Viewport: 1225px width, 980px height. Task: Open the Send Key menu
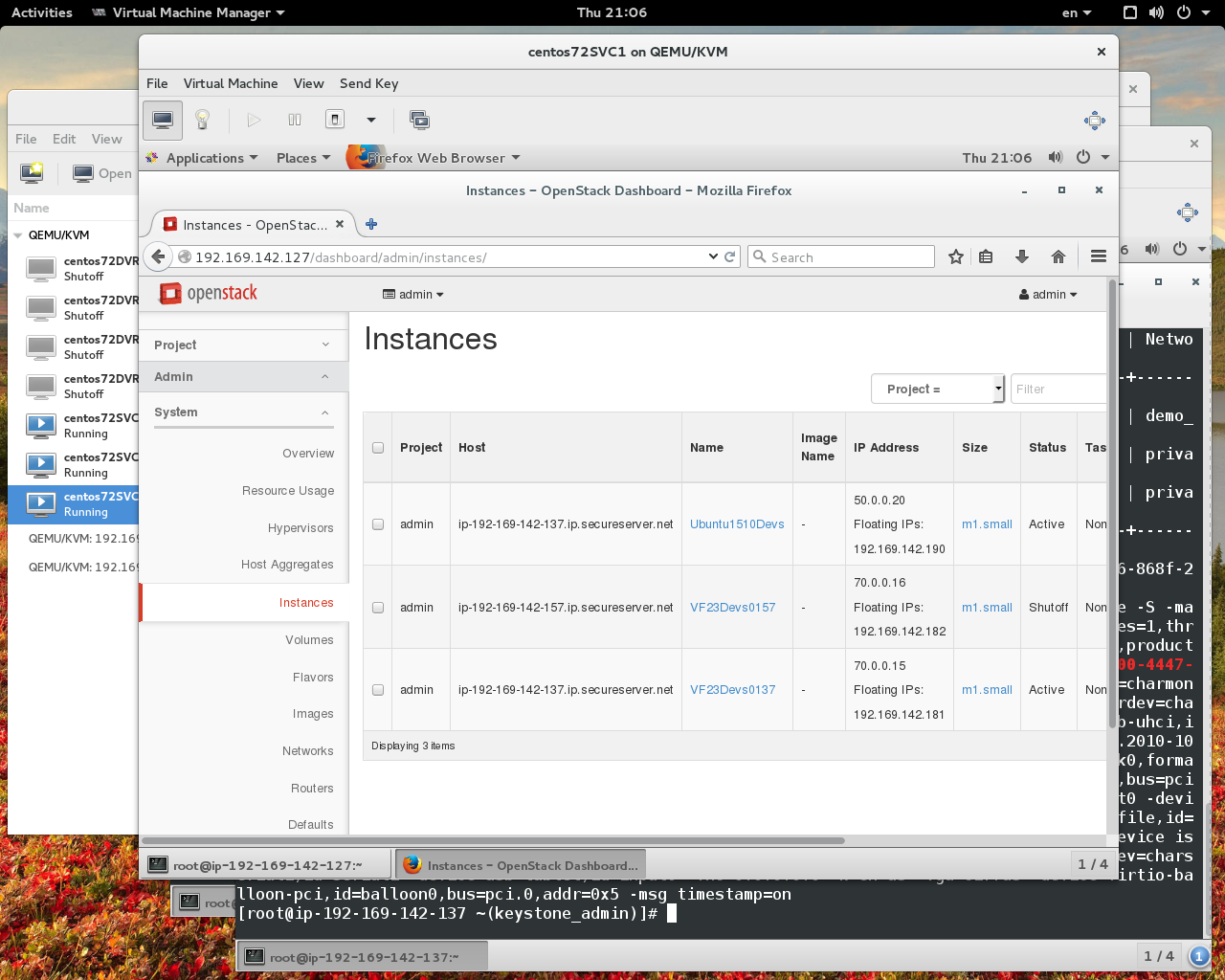pos(368,84)
